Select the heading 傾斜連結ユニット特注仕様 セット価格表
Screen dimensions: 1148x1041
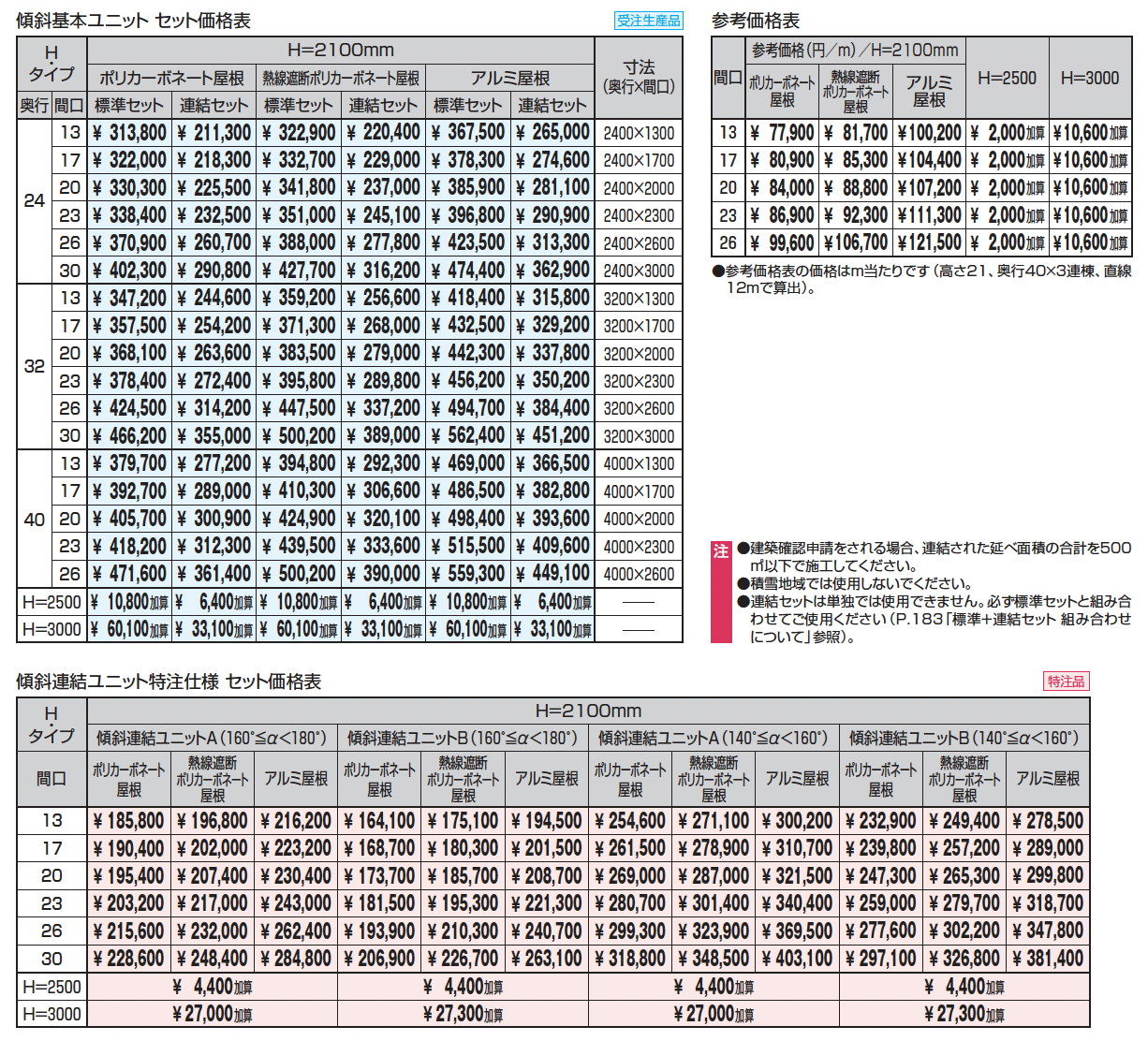tap(169, 682)
